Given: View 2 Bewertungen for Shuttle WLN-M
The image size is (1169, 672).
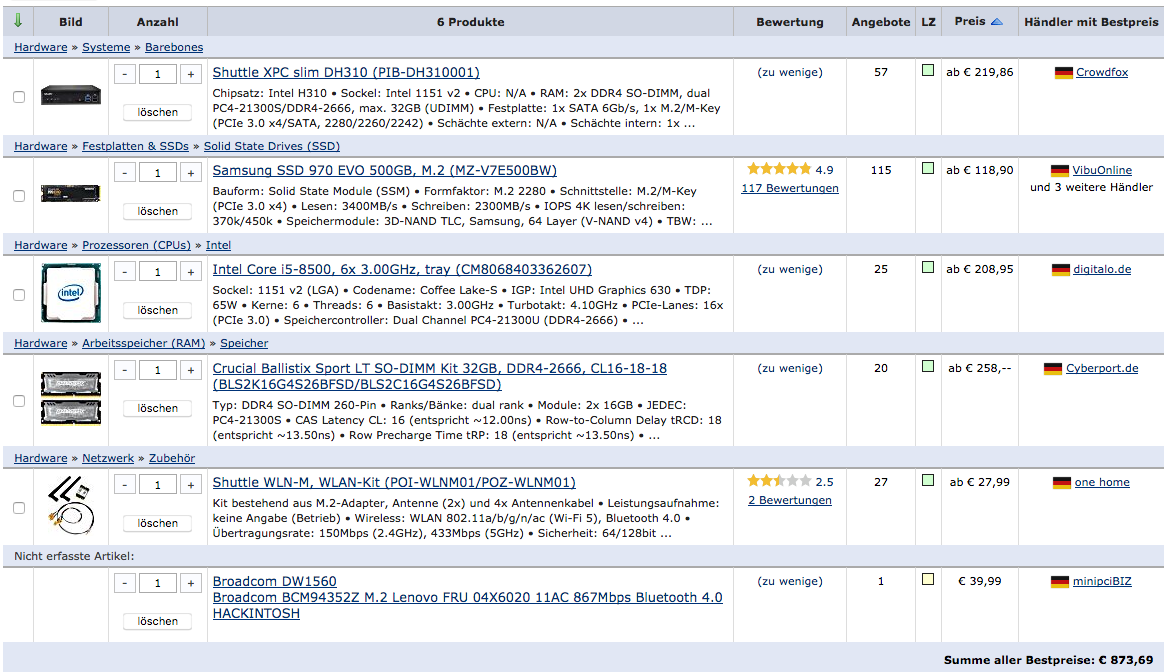Looking at the screenshot, I should (790, 500).
